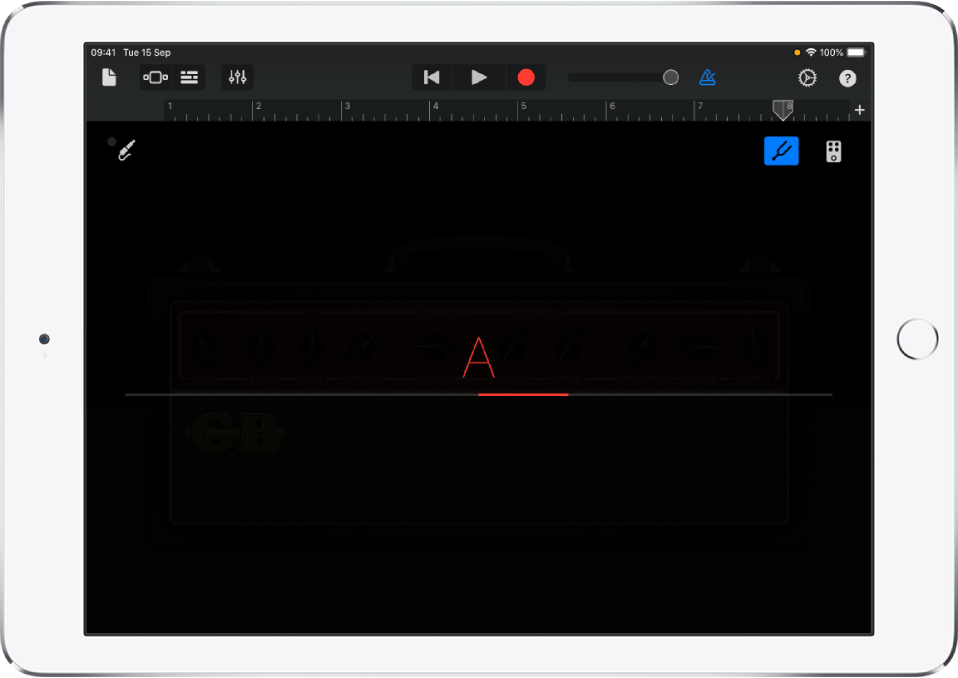
Task: Switch to Tracks view
Action: pos(188,77)
